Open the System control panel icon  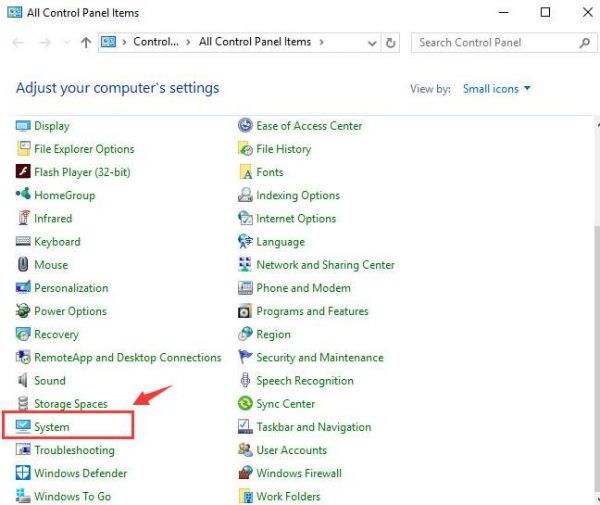coord(24,427)
